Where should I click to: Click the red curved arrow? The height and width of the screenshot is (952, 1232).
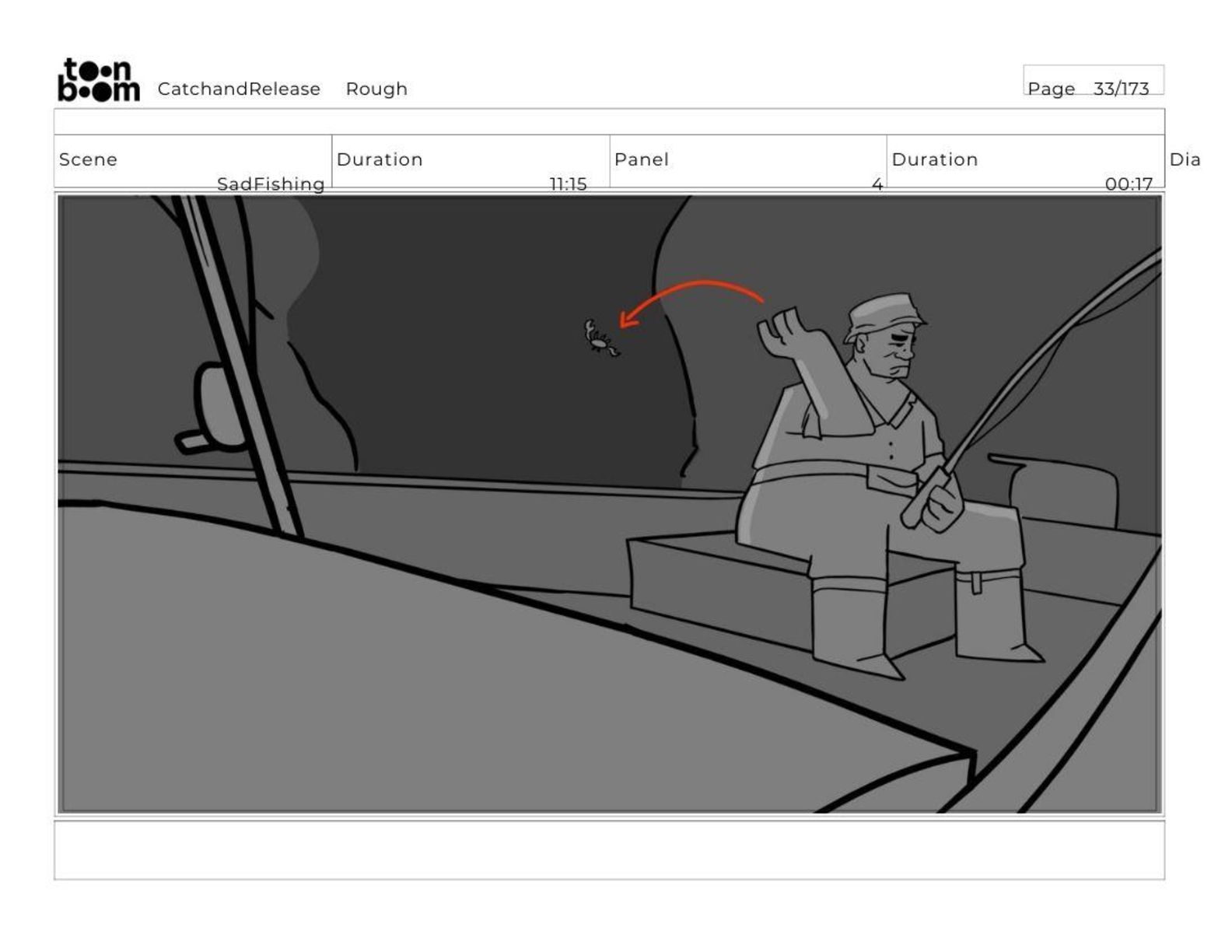point(691,303)
